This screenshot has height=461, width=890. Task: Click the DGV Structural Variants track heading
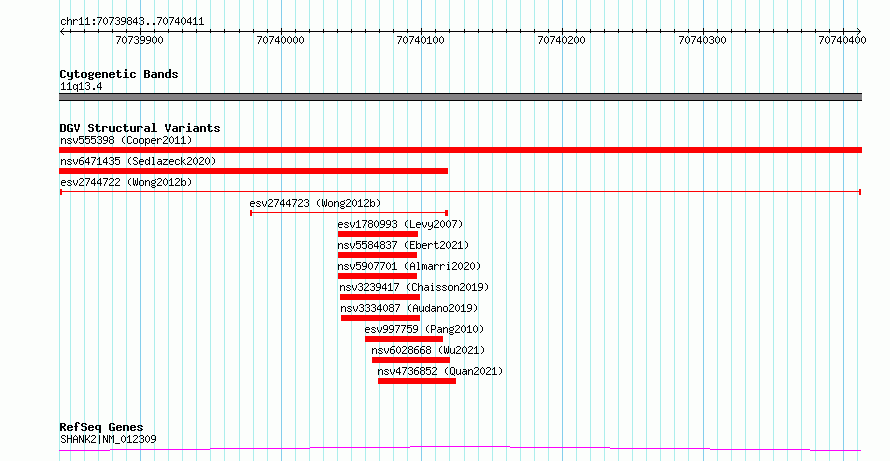pos(140,128)
